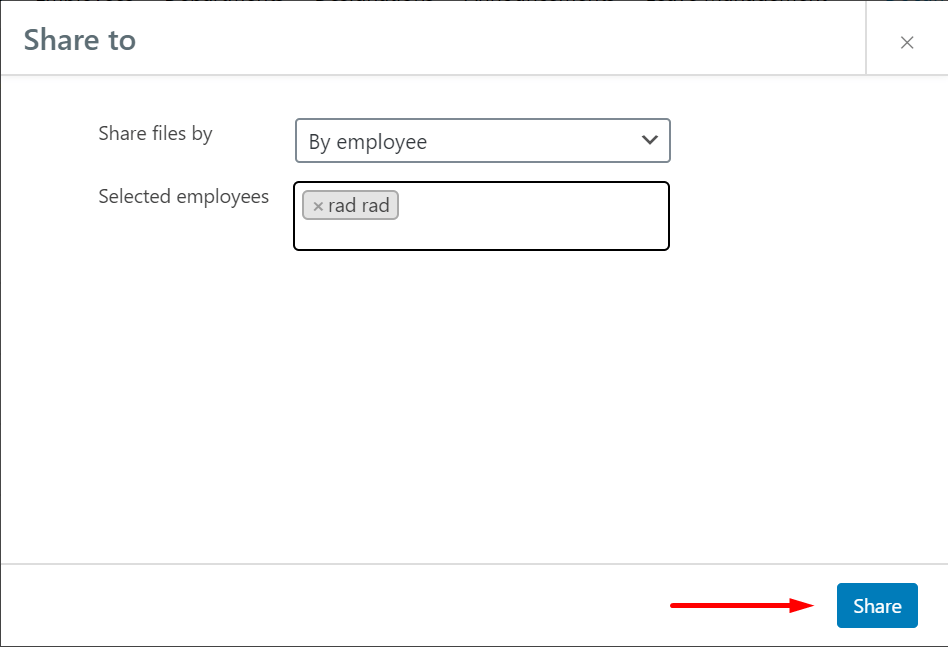948x647 pixels.
Task: Click the empty lower line of employees box
Action: tap(480, 236)
